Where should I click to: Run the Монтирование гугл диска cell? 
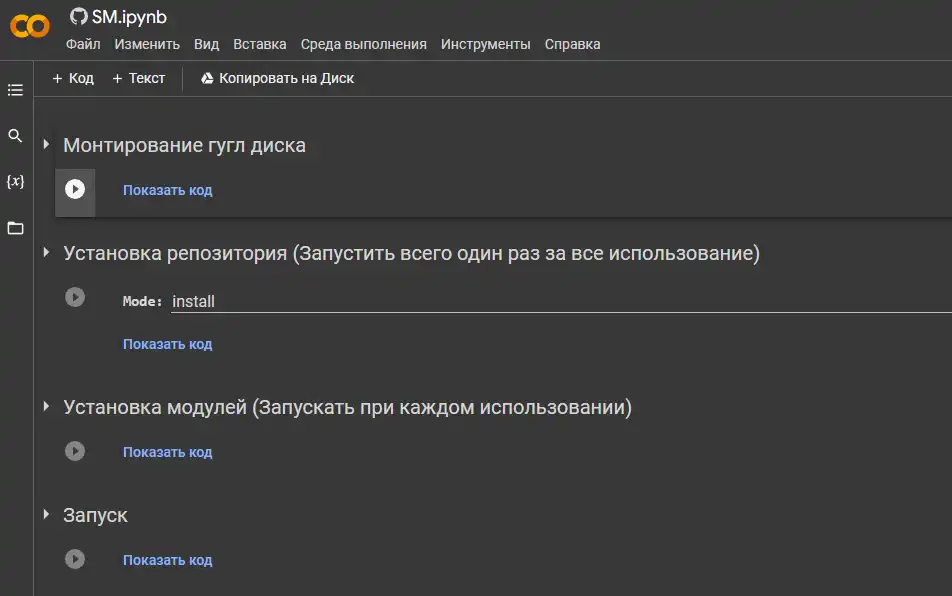click(x=75, y=189)
